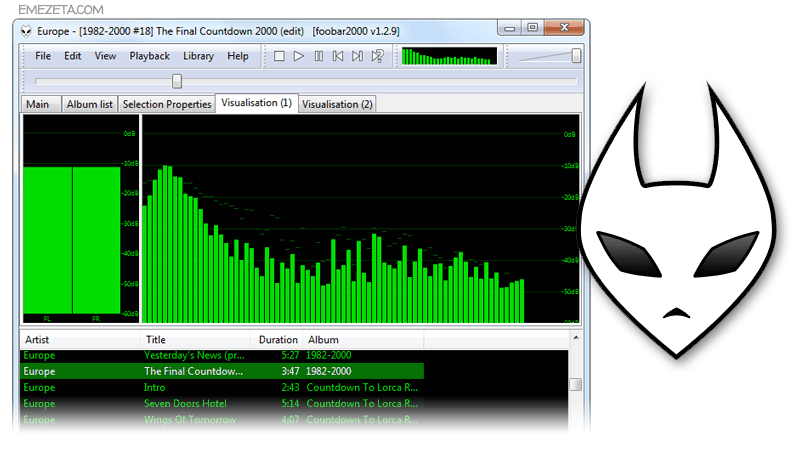The image size is (800, 450).
Task: Sort playlist by the Artist column header
Action: point(80,340)
